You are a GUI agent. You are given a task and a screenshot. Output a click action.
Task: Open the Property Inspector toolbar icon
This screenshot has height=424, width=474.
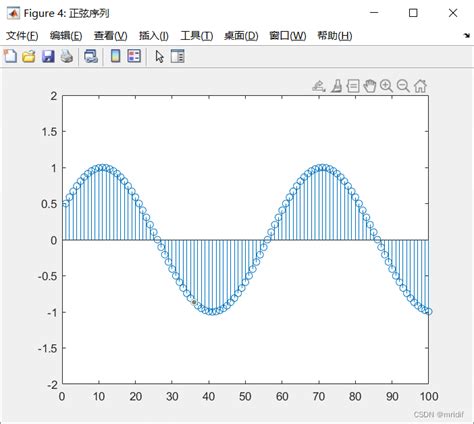(x=177, y=56)
